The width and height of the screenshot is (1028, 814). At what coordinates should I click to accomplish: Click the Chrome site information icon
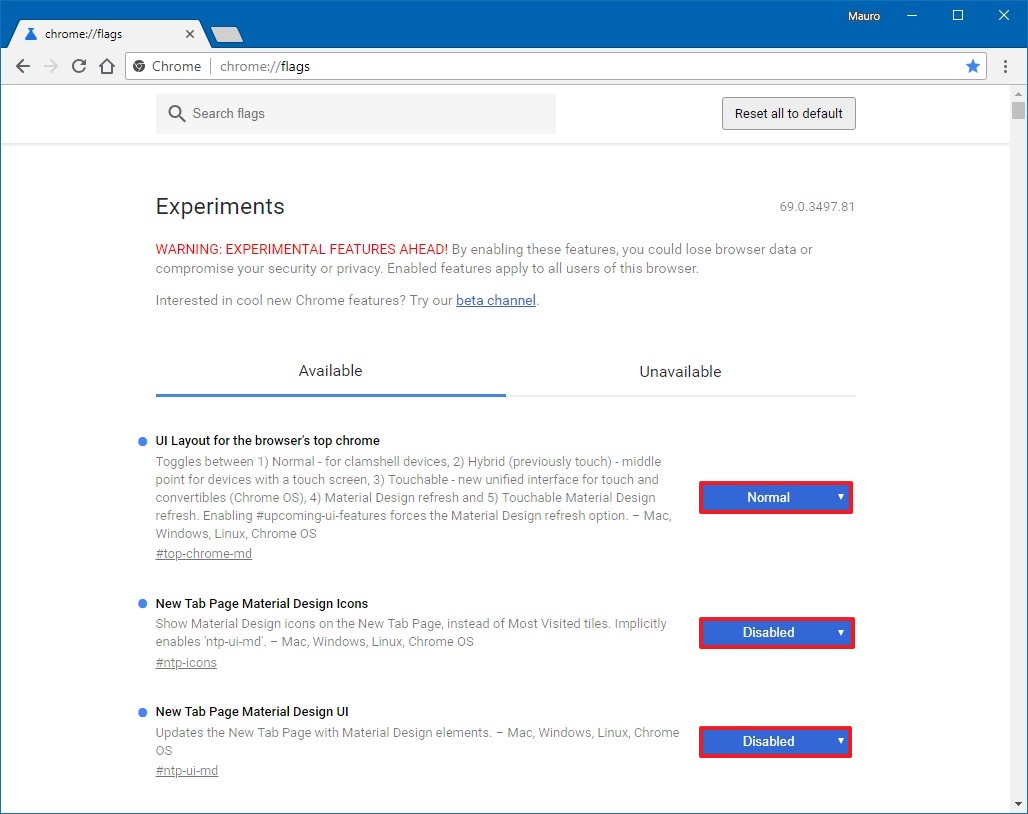tap(139, 66)
